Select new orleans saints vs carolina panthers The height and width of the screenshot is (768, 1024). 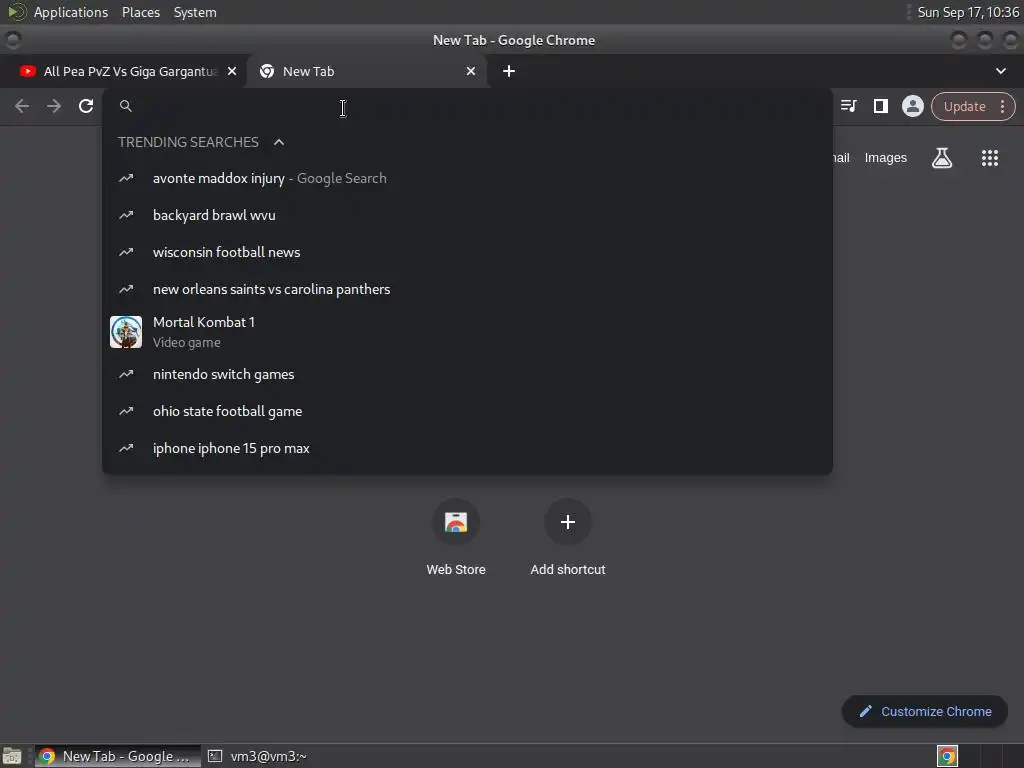(467, 289)
